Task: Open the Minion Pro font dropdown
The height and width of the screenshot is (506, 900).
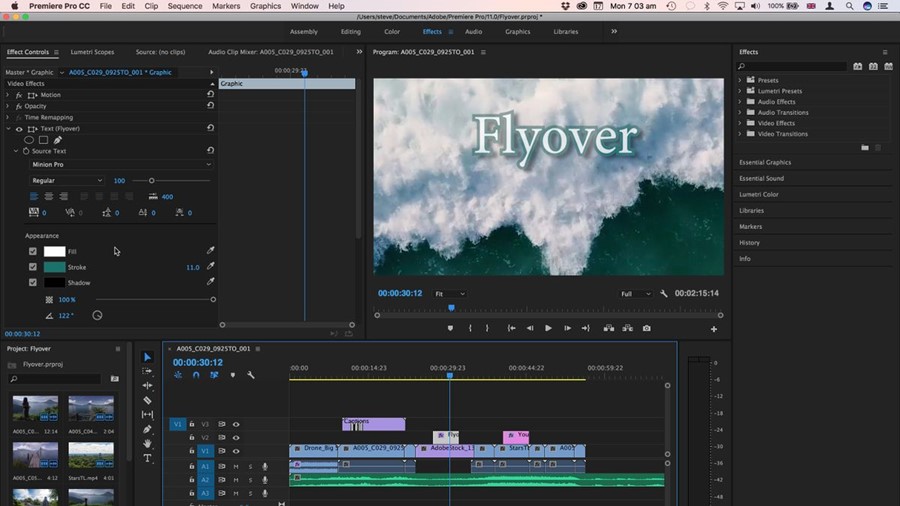Action: [120, 164]
